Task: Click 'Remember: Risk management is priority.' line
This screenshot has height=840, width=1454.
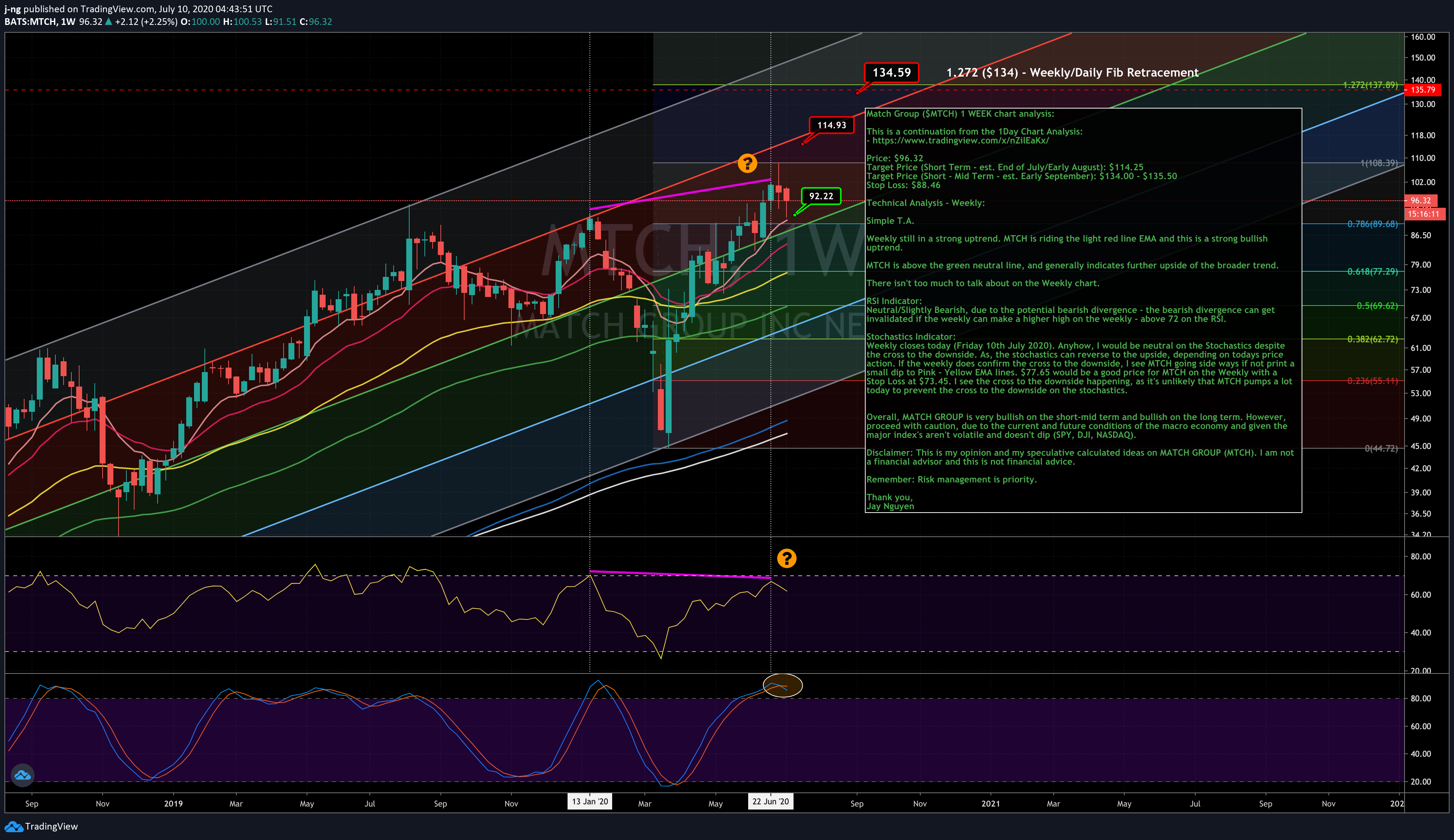Action: click(951, 479)
